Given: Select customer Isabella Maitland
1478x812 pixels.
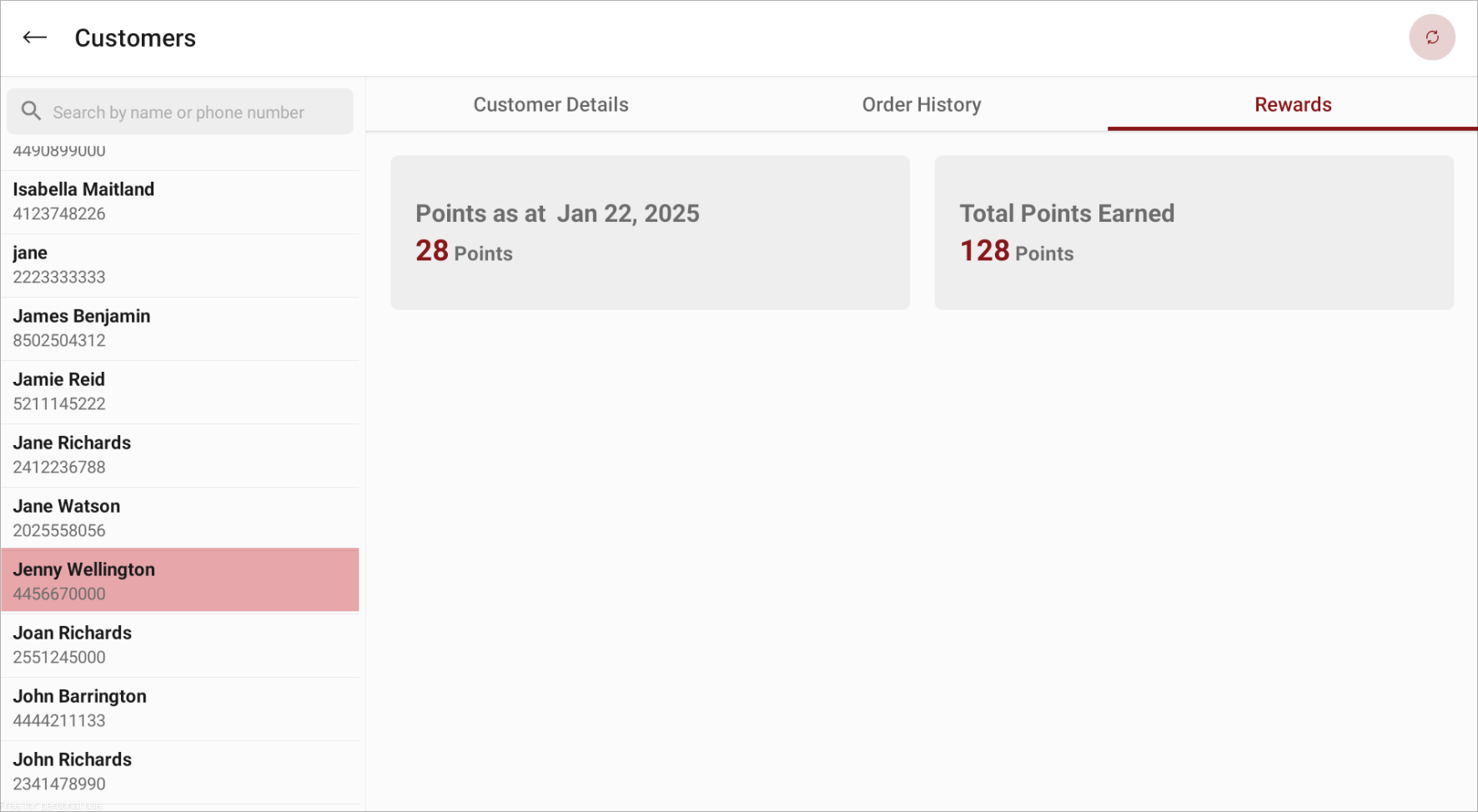Looking at the screenshot, I should 180,202.
